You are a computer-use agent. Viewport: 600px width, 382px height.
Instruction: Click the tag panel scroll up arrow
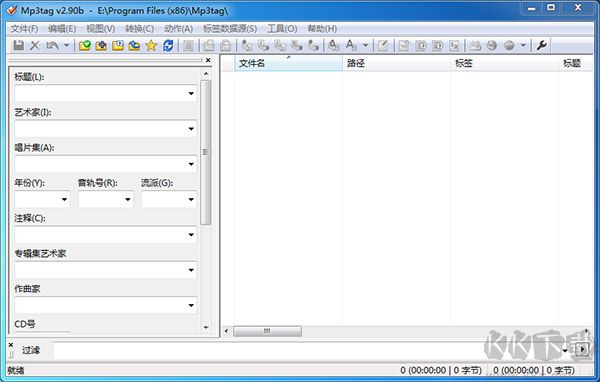(206, 73)
